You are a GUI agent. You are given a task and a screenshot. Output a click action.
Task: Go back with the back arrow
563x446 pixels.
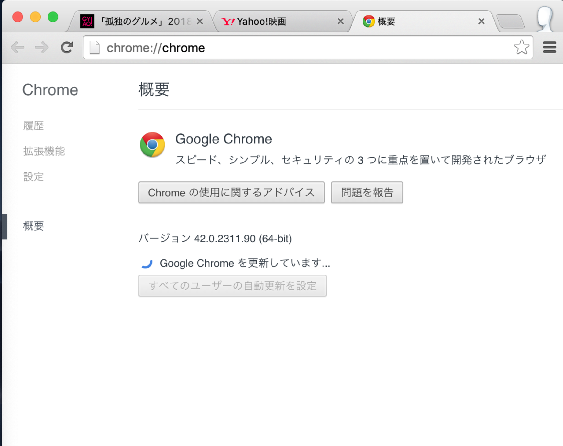(x=17, y=47)
